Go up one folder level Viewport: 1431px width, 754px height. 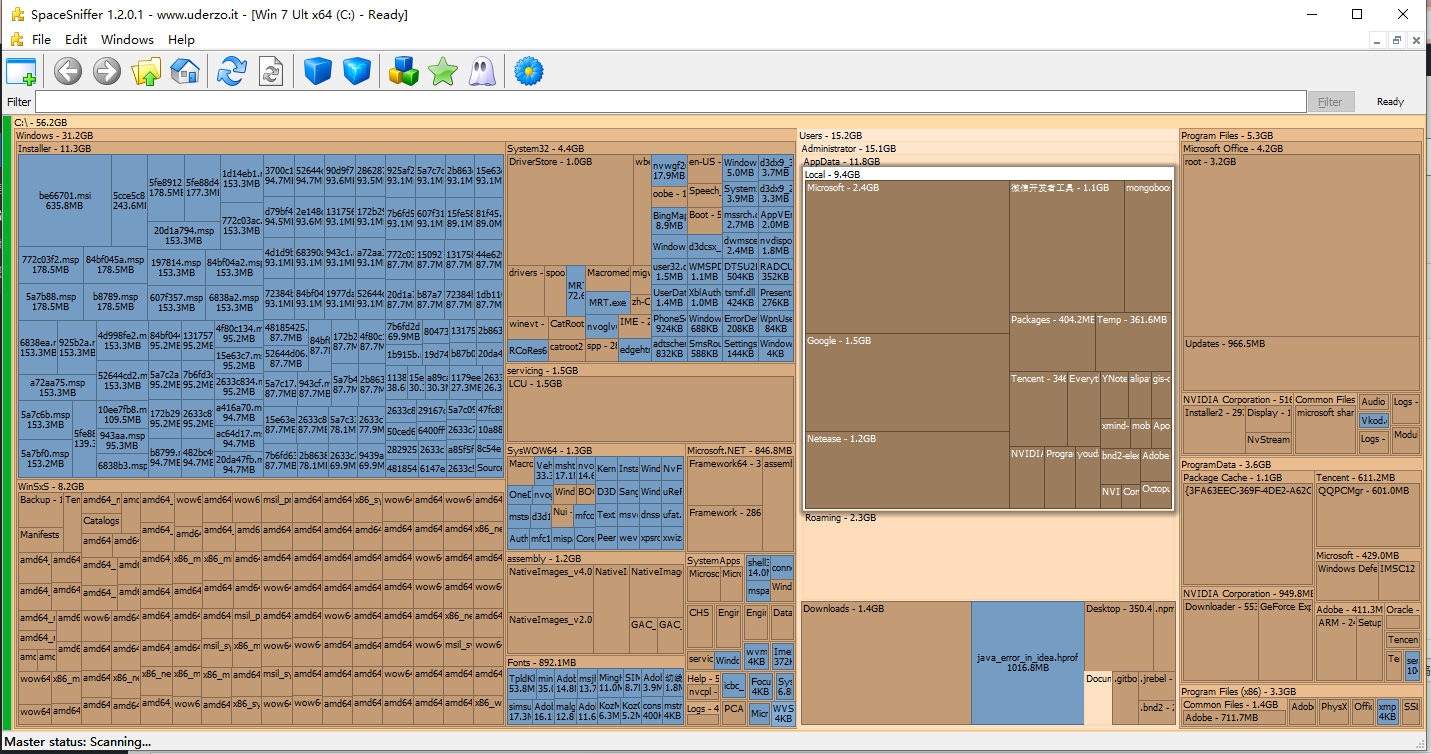pyautogui.click(x=146, y=71)
